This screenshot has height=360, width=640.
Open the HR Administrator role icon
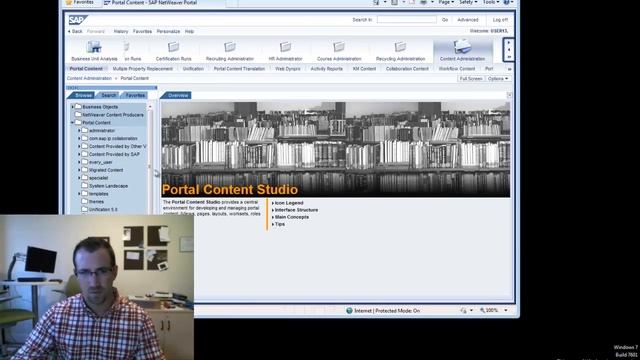click(x=285, y=47)
